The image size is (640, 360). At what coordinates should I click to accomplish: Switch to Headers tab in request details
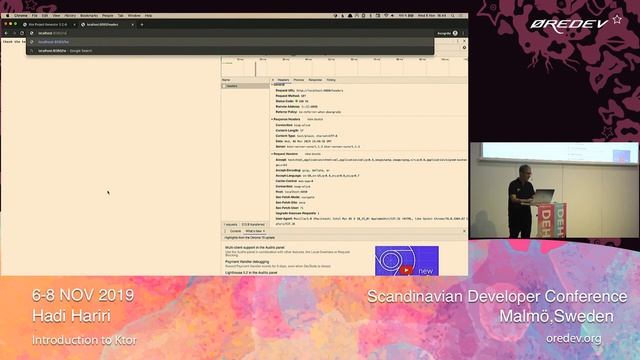point(283,80)
